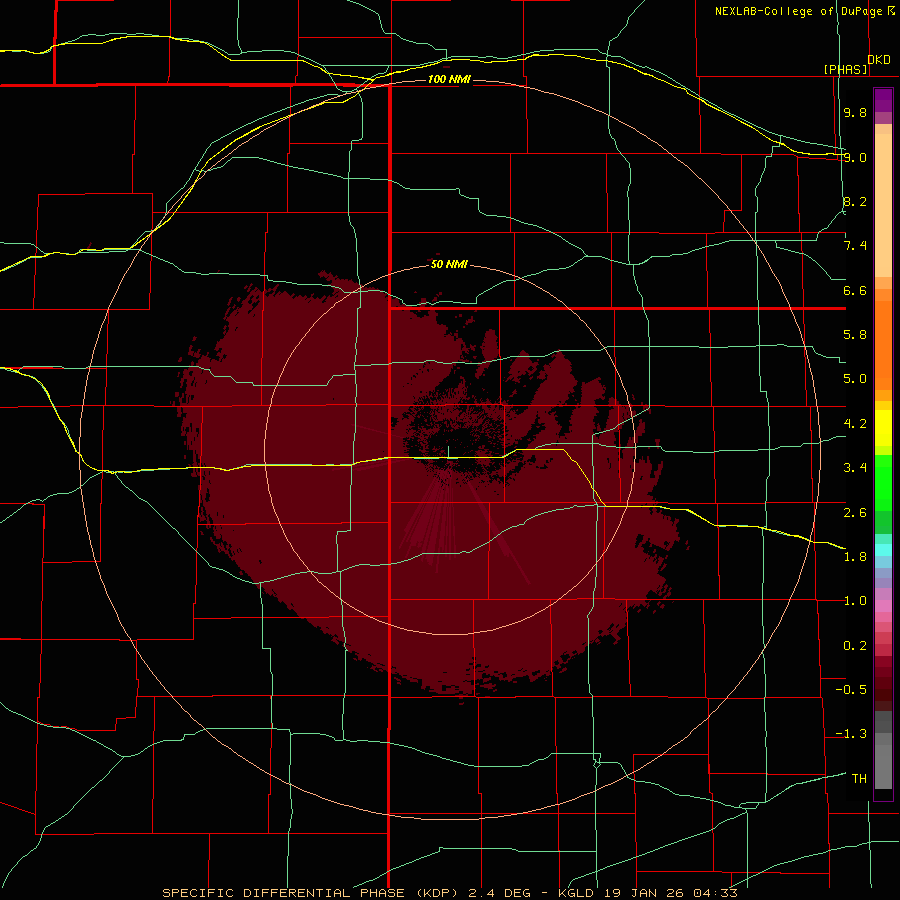Screen dimensions: 900x900
Task: Click the -1.3 scale value
Action: click(851, 734)
